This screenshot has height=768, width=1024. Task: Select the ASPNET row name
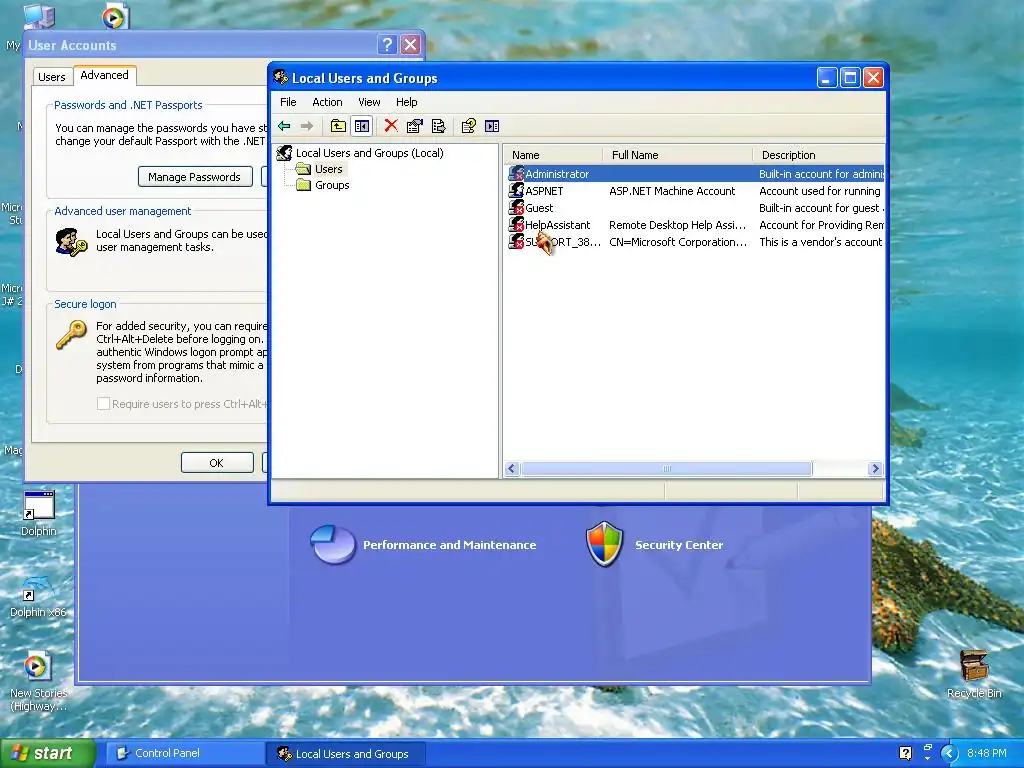(544, 191)
